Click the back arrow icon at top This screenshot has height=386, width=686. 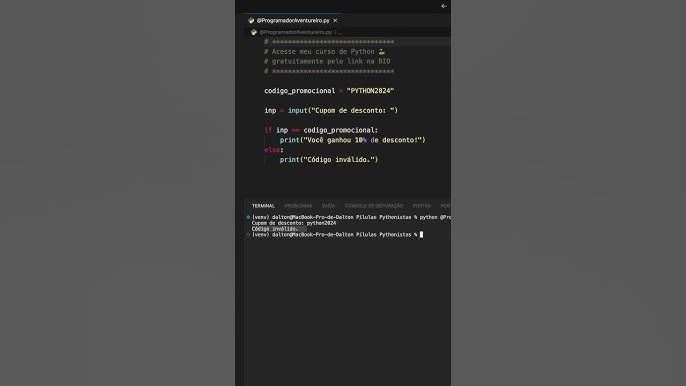point(444,6)
